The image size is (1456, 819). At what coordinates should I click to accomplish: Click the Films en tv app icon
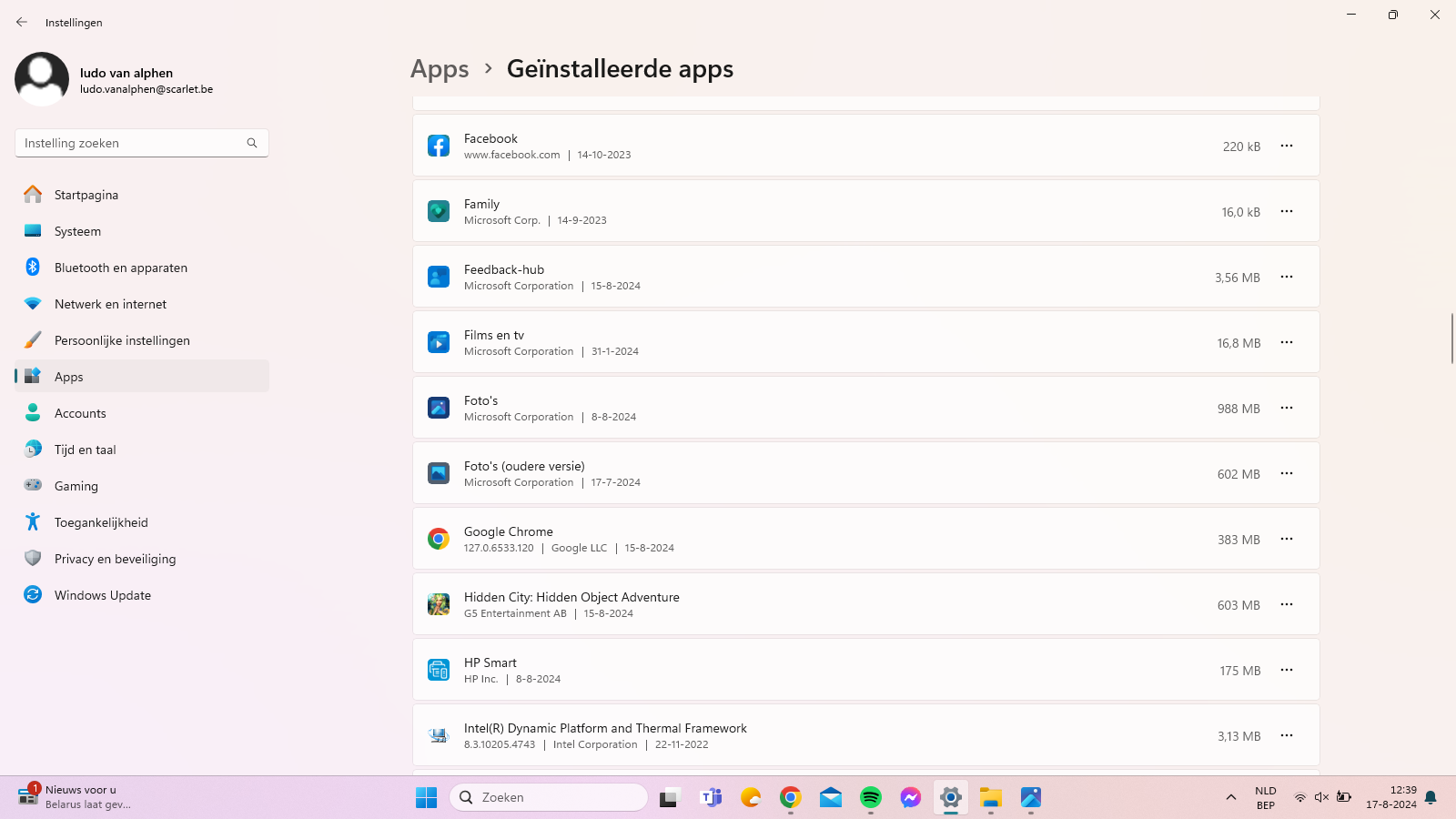click(439, 342)
